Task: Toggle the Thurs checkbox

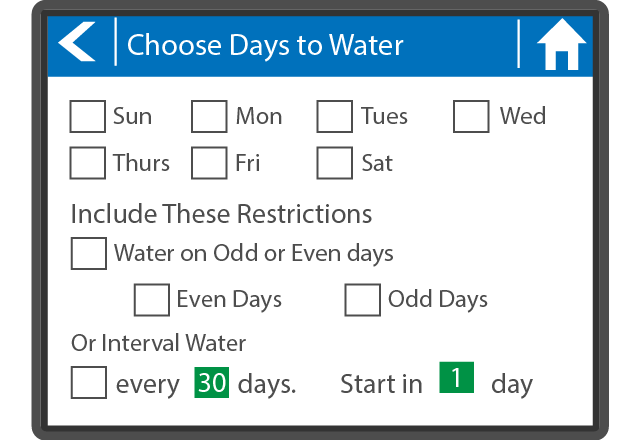Action: tap(88, 163)
